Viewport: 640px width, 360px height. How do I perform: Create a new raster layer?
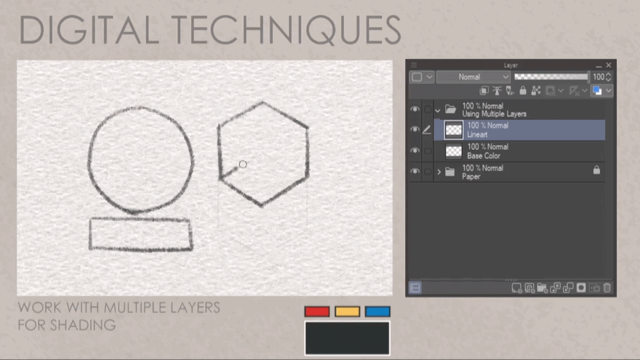(x=516, y=288)
